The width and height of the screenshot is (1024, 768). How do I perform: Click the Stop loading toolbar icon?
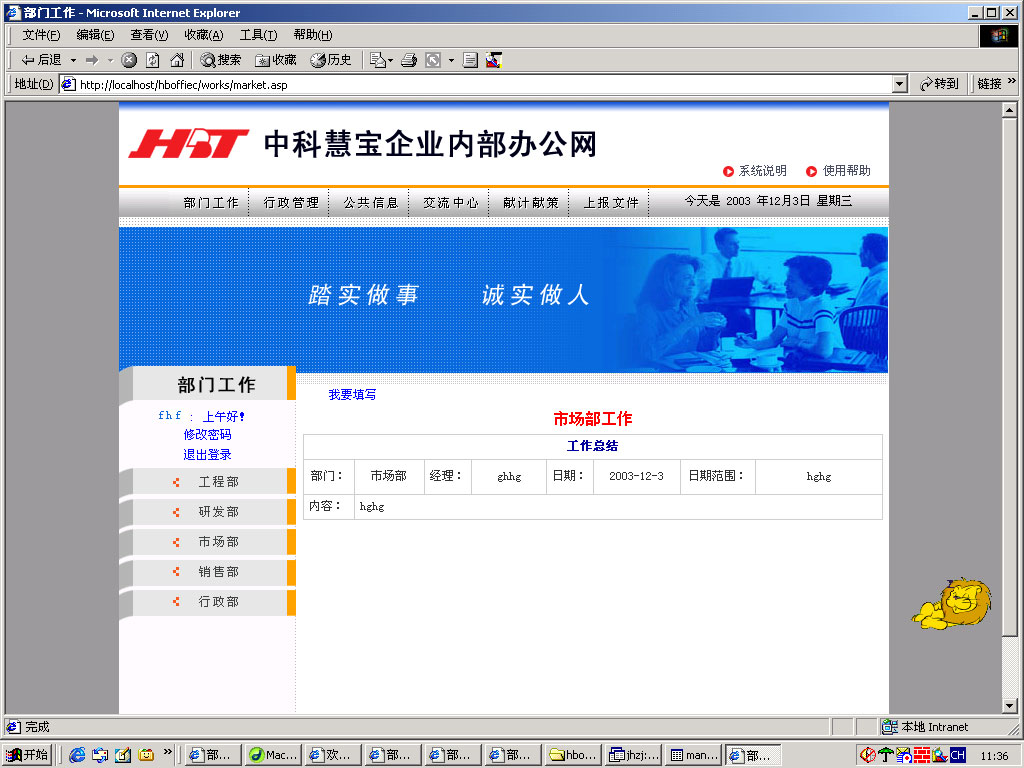[x=129, y=60]
